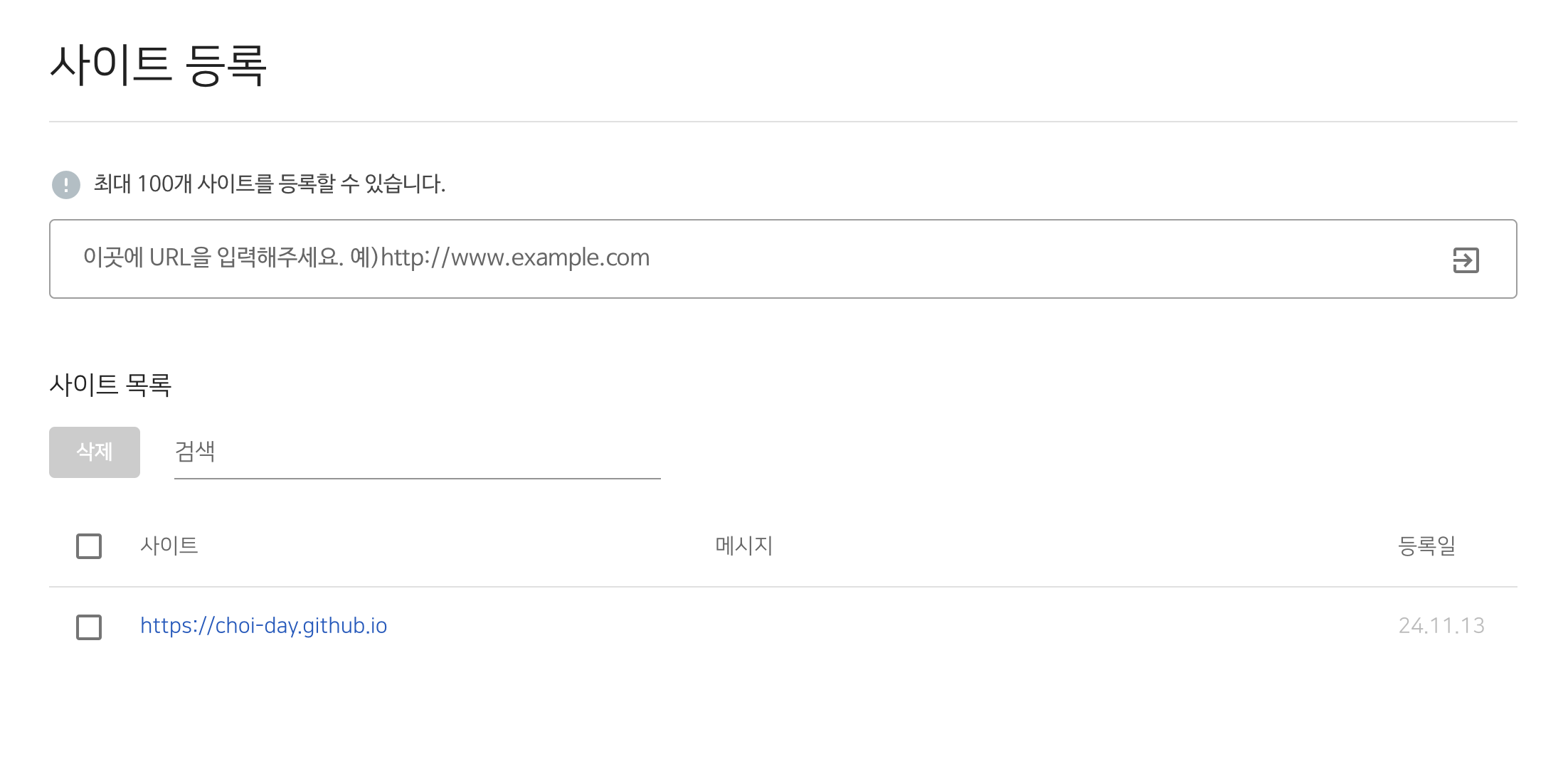
Task: Open the https://choi-day.github.io link
Action: pyautogui.click(x=263, y=626)
